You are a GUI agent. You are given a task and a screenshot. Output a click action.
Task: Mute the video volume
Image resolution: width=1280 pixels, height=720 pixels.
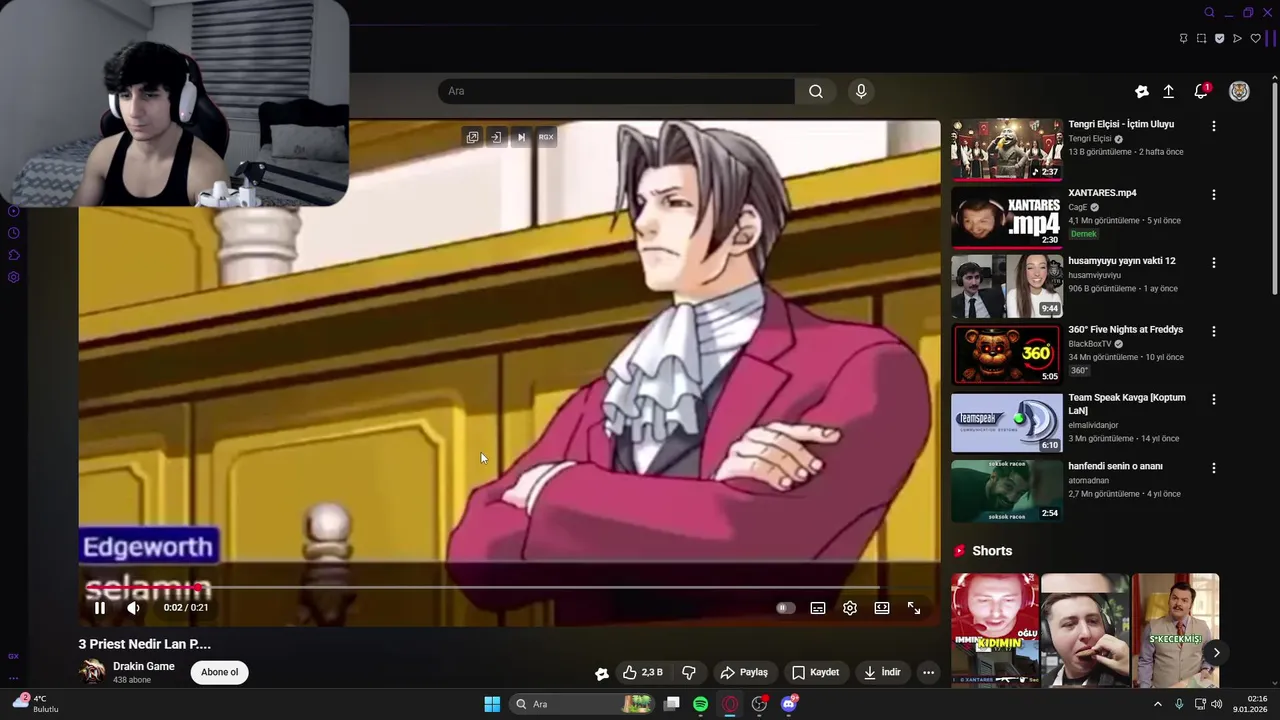[133, 608]
